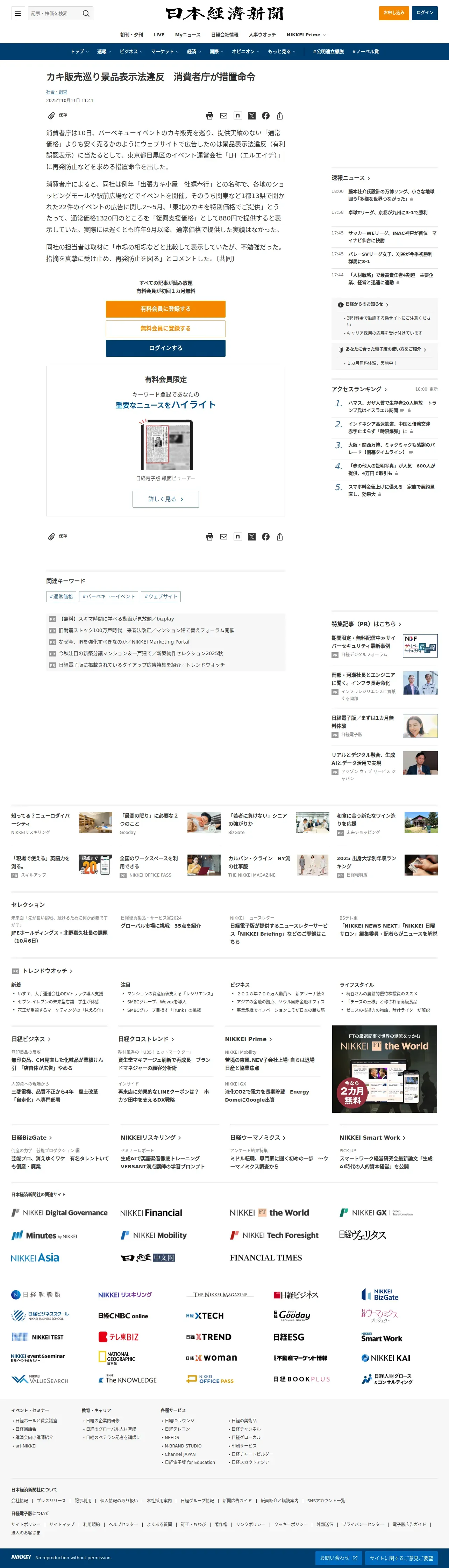The width and height of the screenshot is (449, 1568).
Task: Go to Myニュース
Action: point(188,35)
